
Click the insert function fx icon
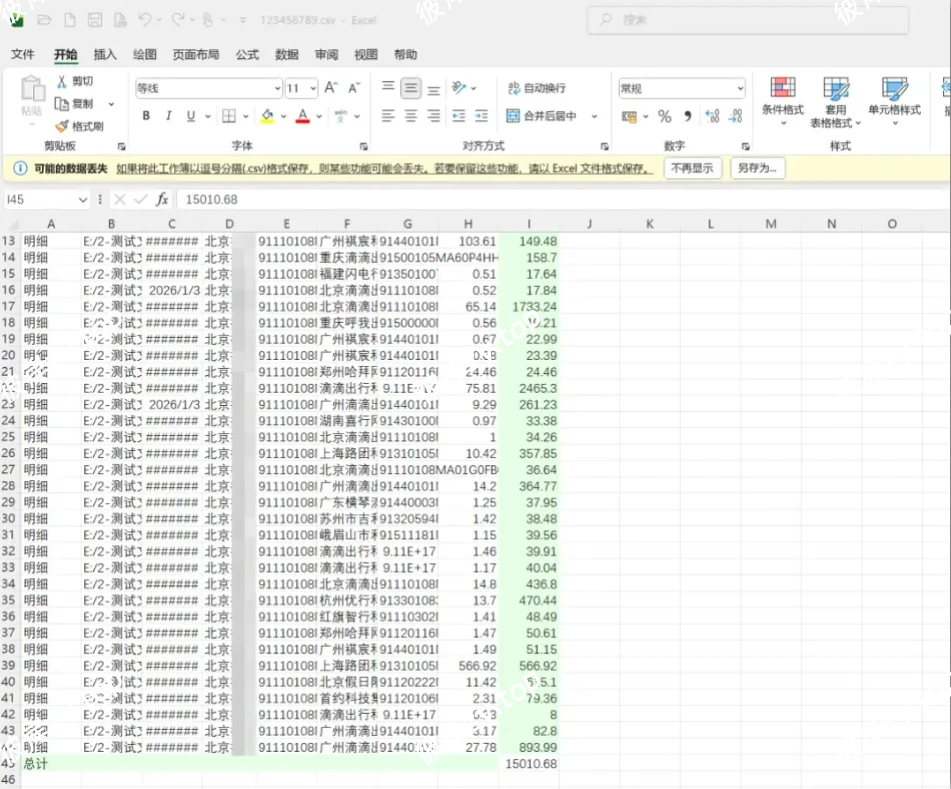(x=162, y=199)
